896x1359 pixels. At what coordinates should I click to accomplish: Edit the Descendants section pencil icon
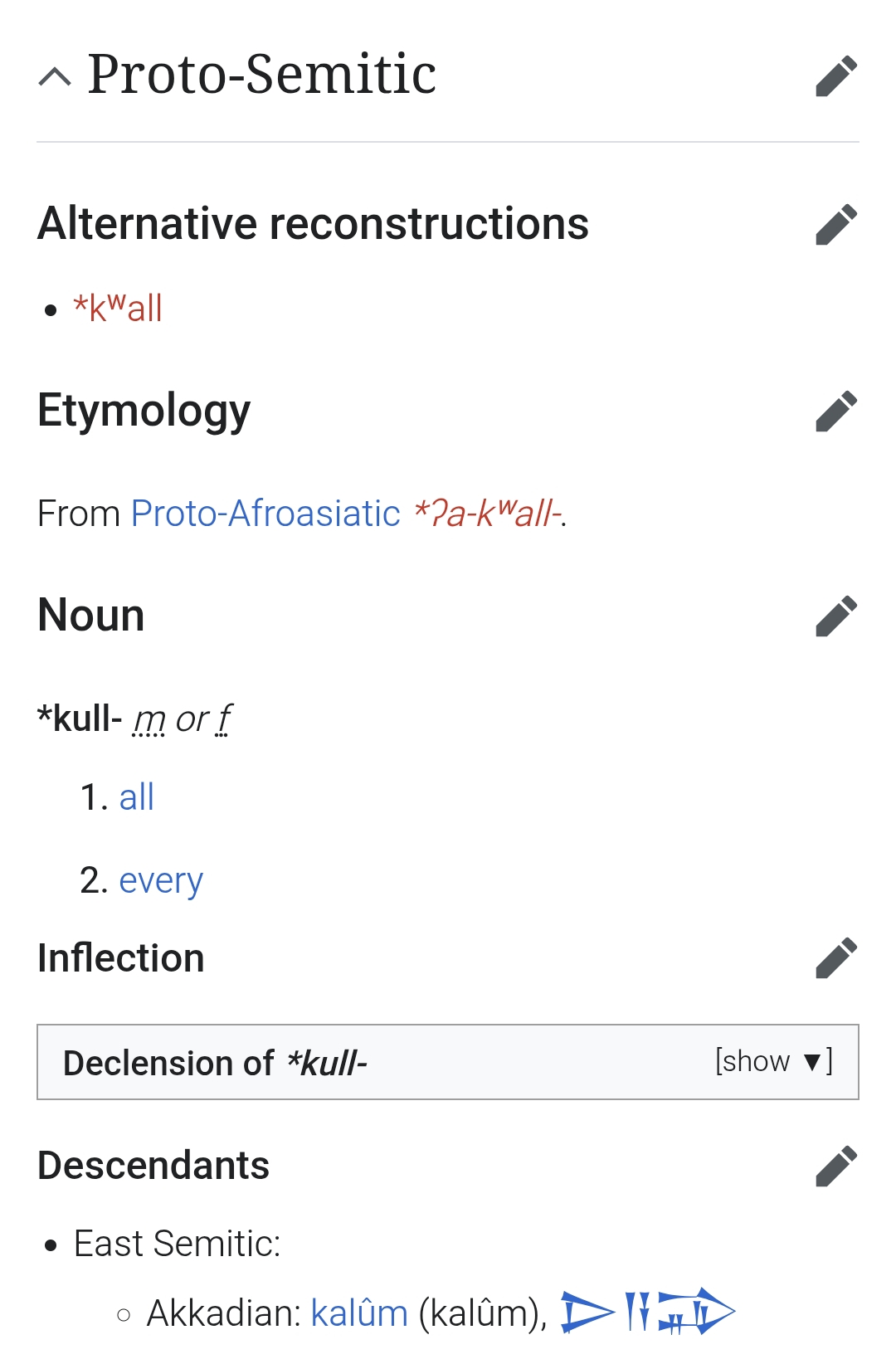[835, 1167]
